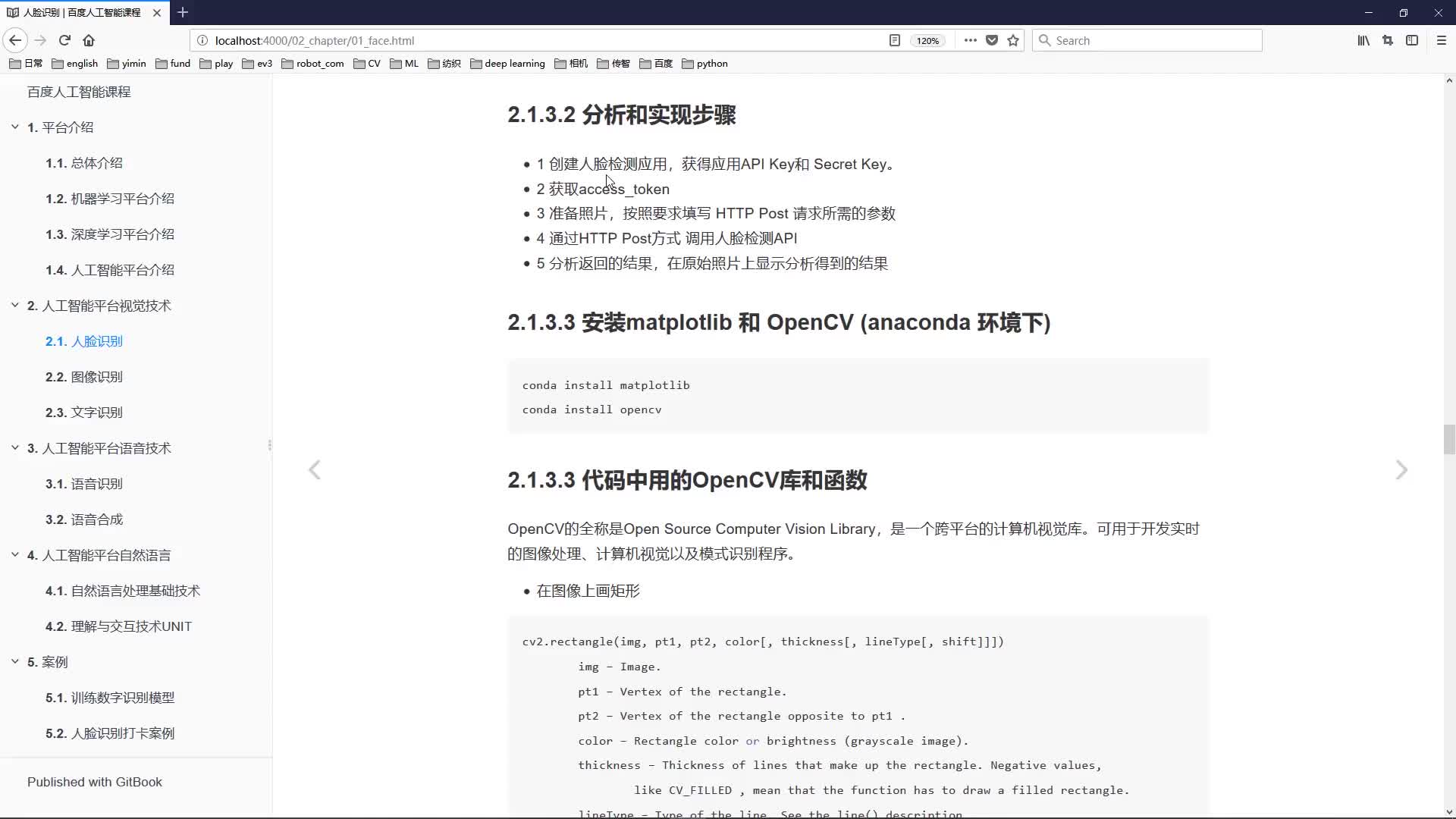Click the Pocket save icon in toolbar

coord(992,40)
